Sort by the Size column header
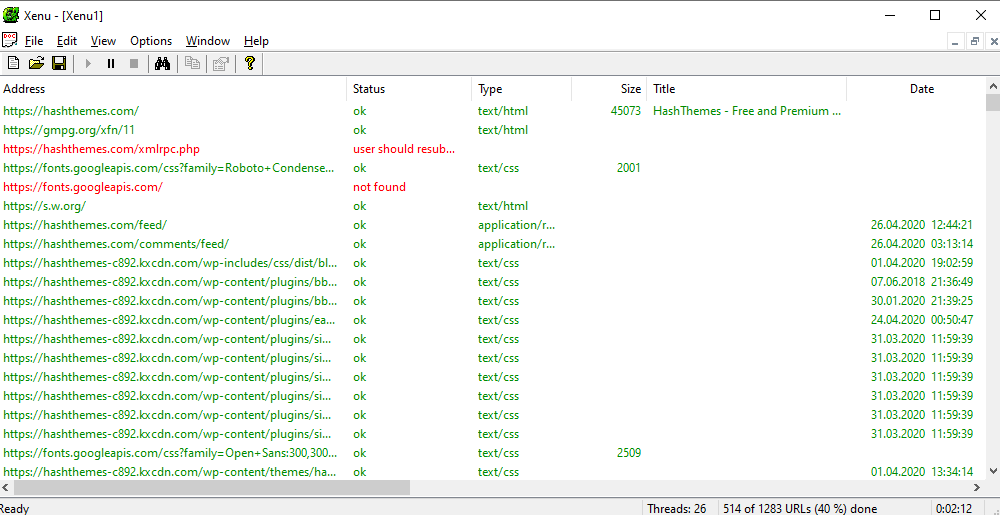Screen dimensions: 1000x515 coord(609,89)
